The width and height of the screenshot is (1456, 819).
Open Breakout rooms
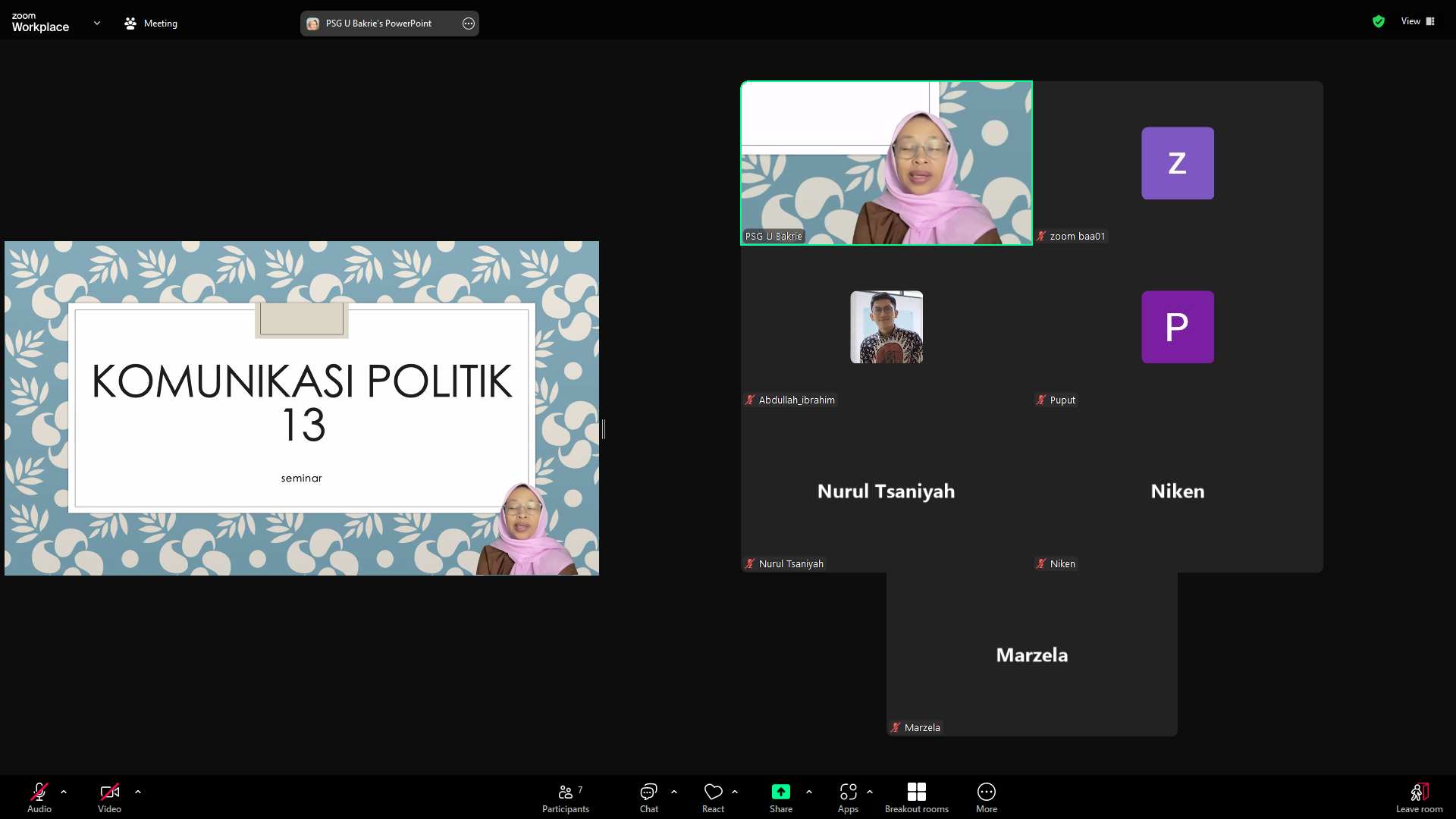point(917,797)
